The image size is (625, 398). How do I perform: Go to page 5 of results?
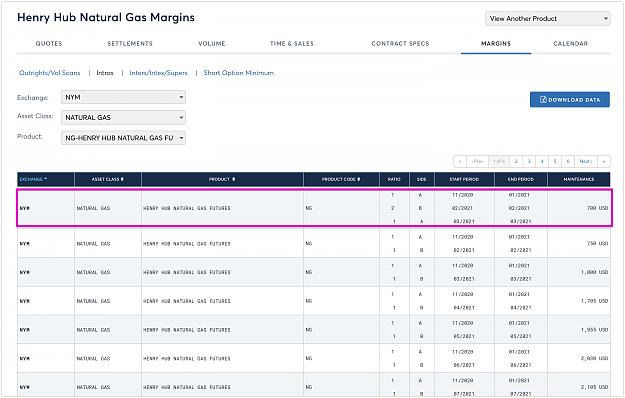coord(555,161)
